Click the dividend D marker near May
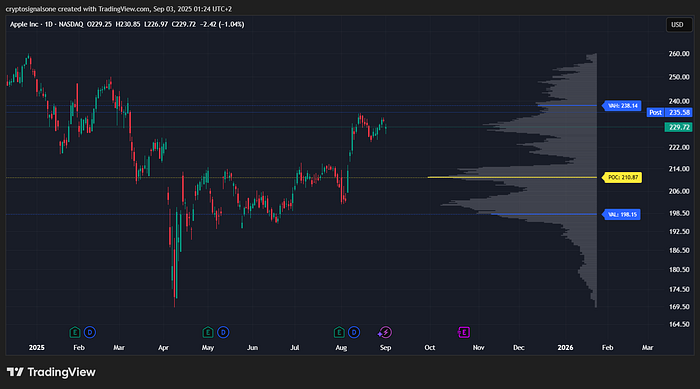The height and width of the screenshot is (389, 700). tap(223, 332)
